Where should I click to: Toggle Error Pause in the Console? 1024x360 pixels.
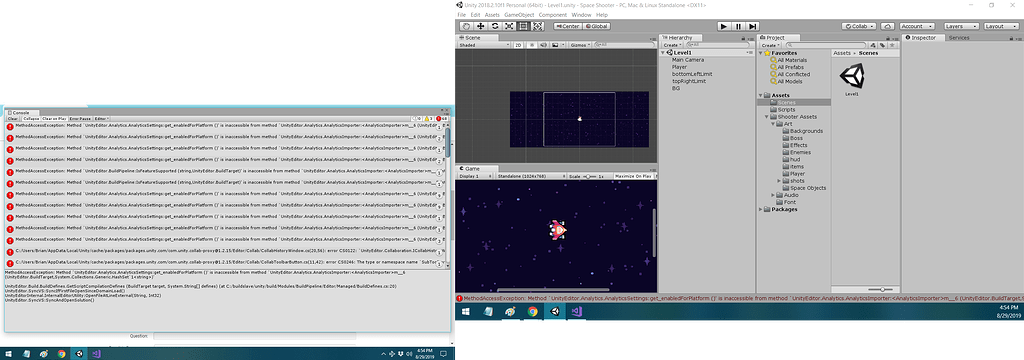[80, 119]
